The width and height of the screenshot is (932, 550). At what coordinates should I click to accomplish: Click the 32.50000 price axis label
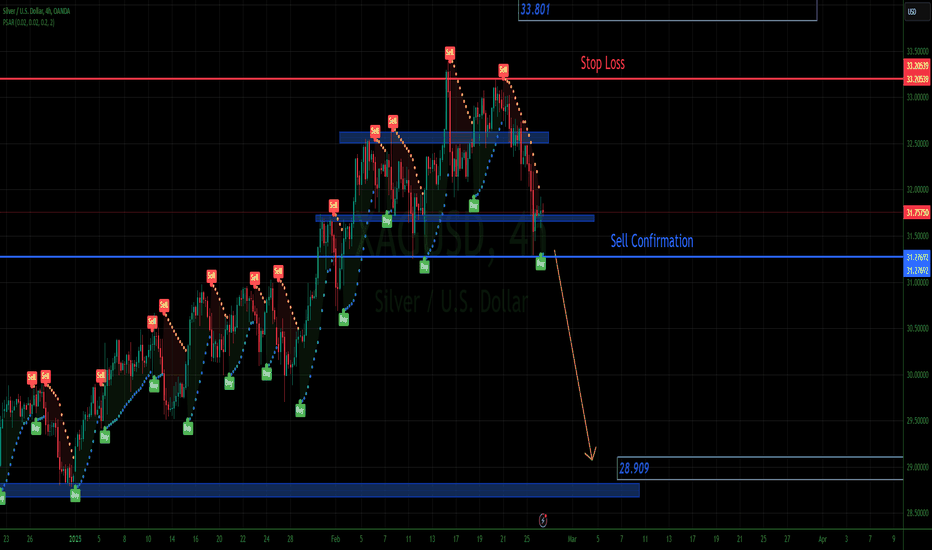click(x=917, y=144)
